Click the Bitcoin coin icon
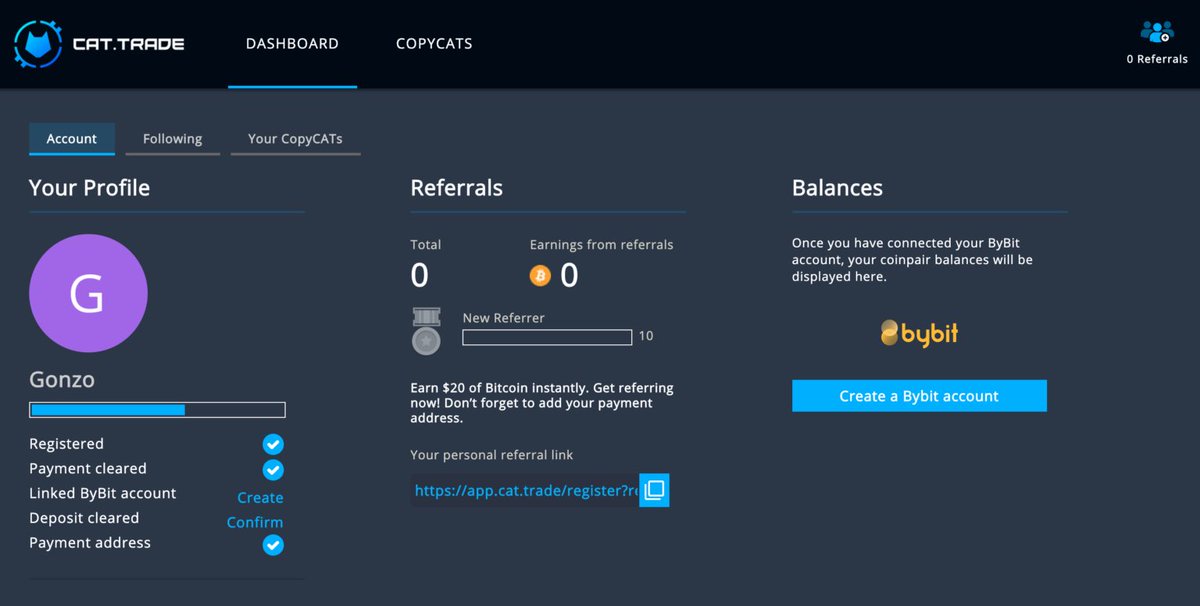Image resolution: width=1200 pixels, height=606 pixels. point(540,275)
